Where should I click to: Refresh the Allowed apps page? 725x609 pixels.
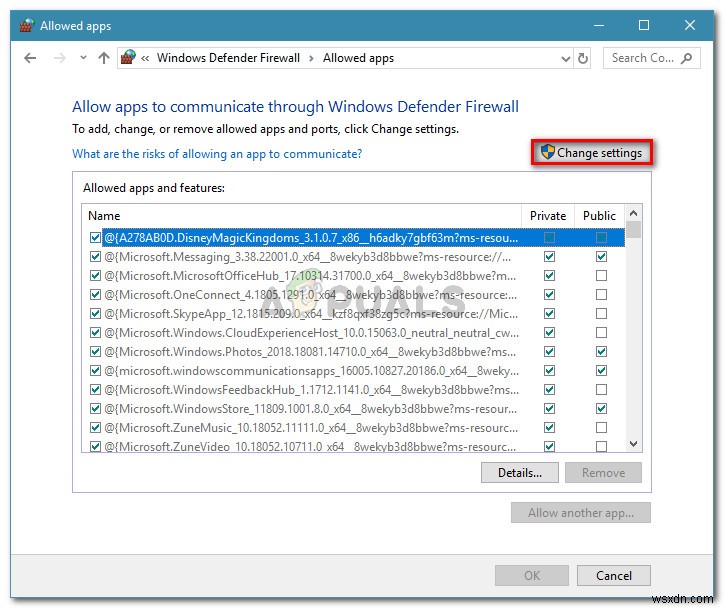pos(583,59)
